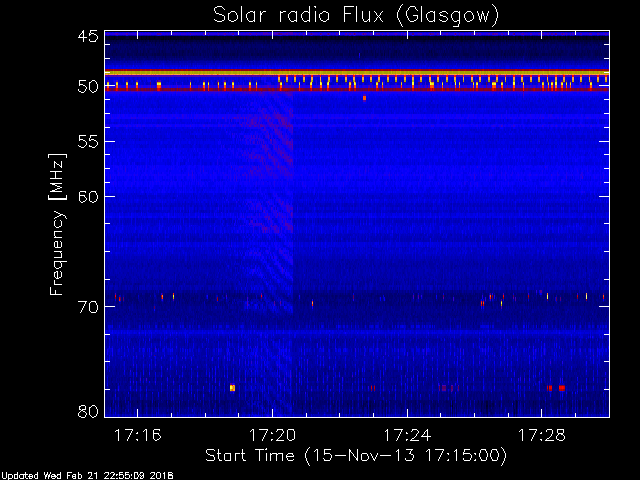Image resolution: width=640 pixels, height=480 pixels.
Task: Click the bright yellow square near 79 MHz
Action: pyautogui.click(x=232, y=388)
